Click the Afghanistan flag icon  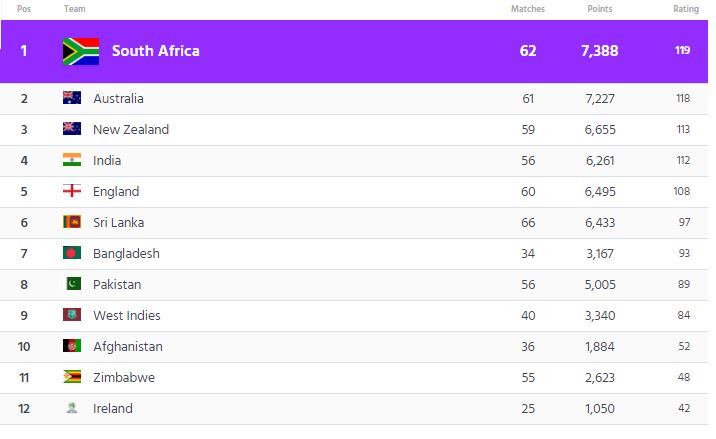72,346
